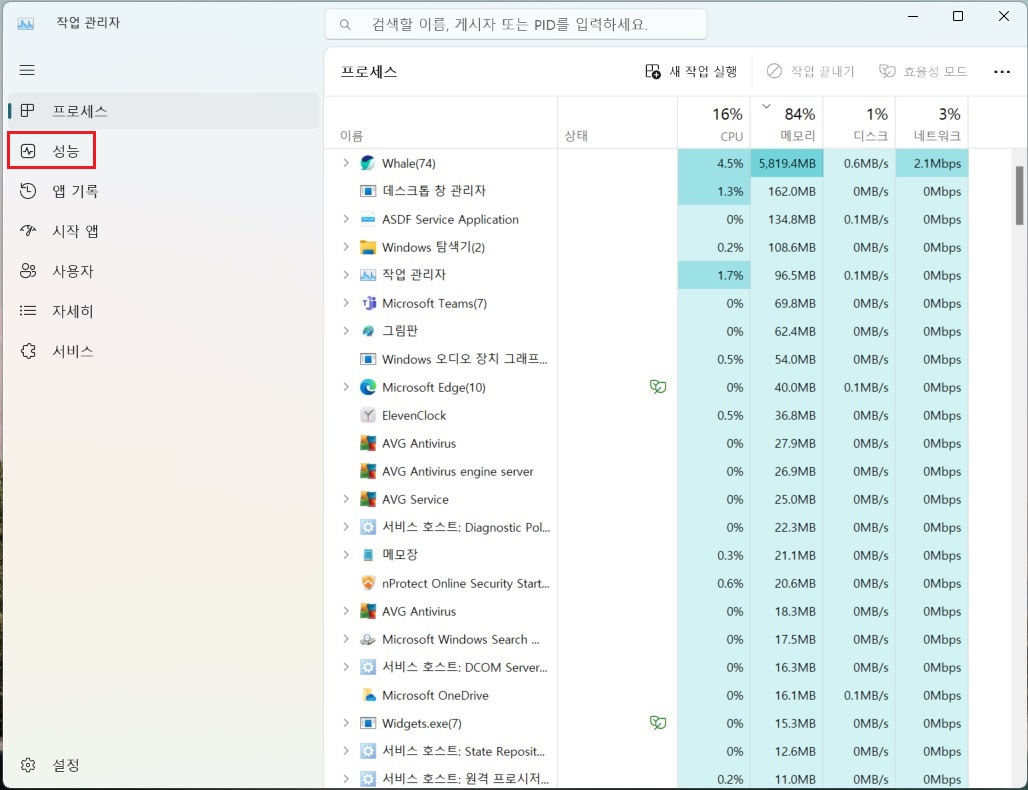
Task: Collapse sort order using 메모리 column arrow
Action: 766,105
